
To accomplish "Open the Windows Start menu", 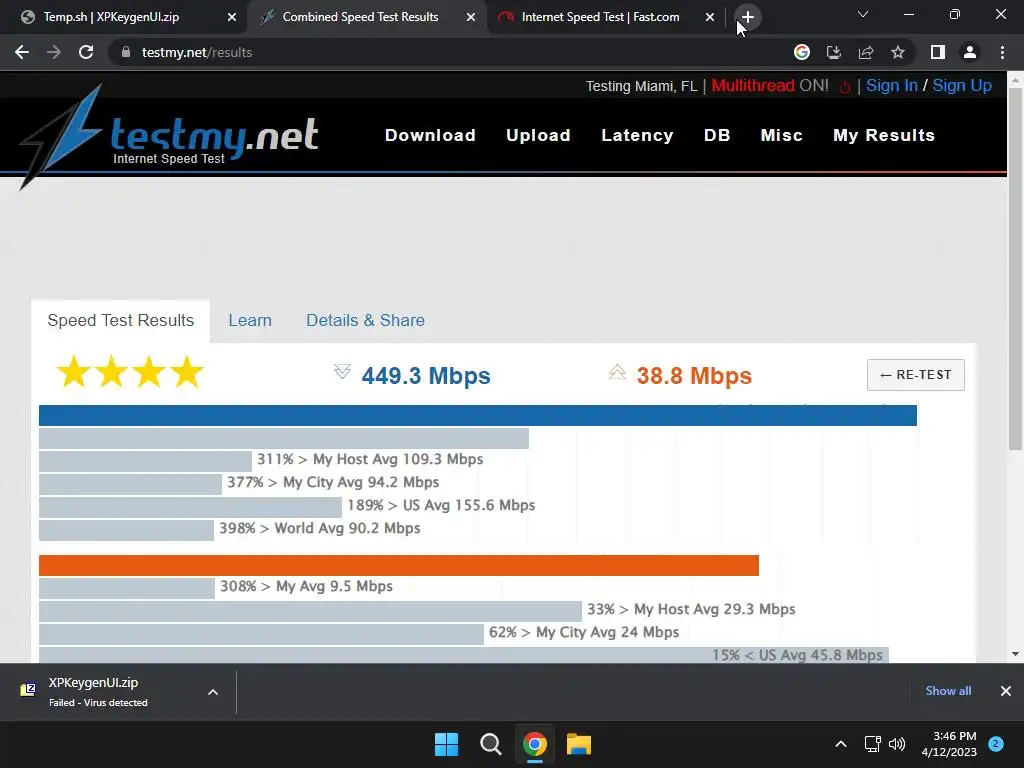I will click(447, 744).
